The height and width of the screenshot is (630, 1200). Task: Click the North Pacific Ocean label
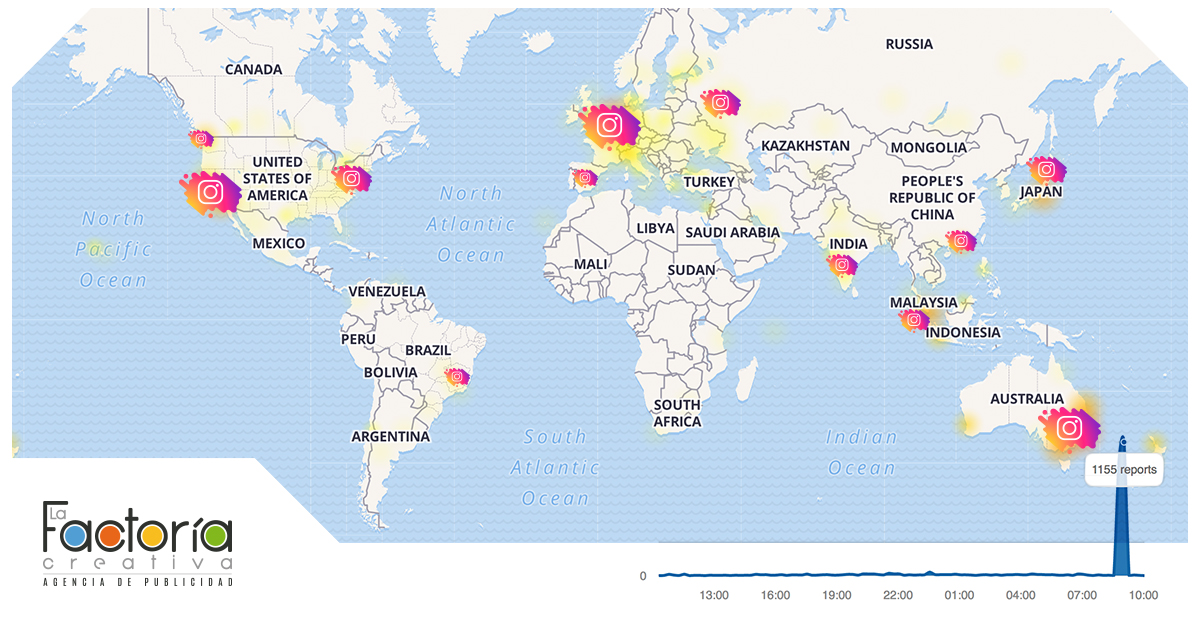tap(113, 249)
